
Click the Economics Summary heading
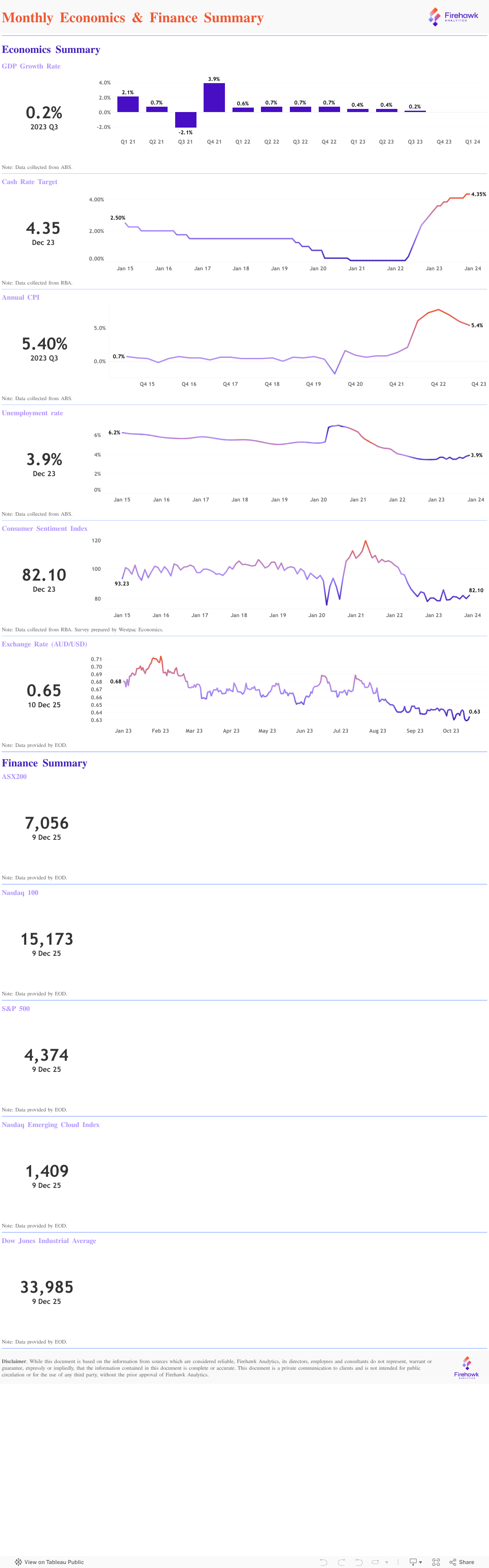(51, 50)
